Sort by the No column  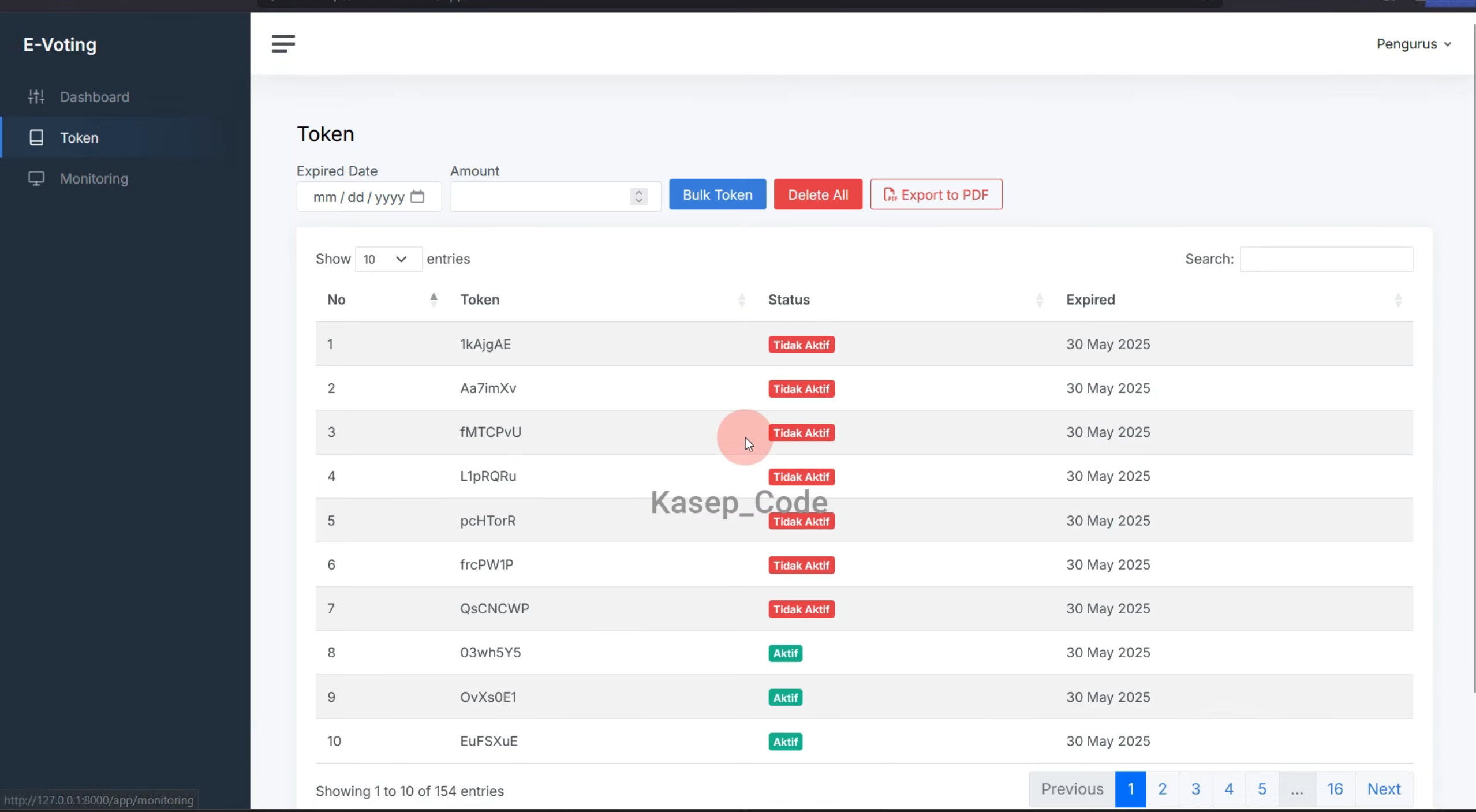coord(382,300)
